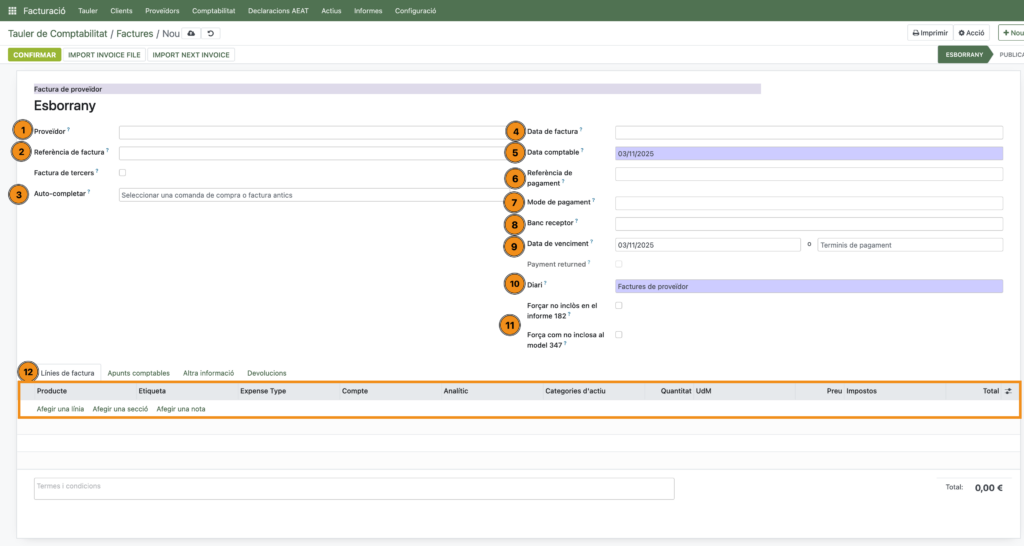Screen dimensions: 1024x546
Task: Click the Termes i condicions text area
Action: 354,488
